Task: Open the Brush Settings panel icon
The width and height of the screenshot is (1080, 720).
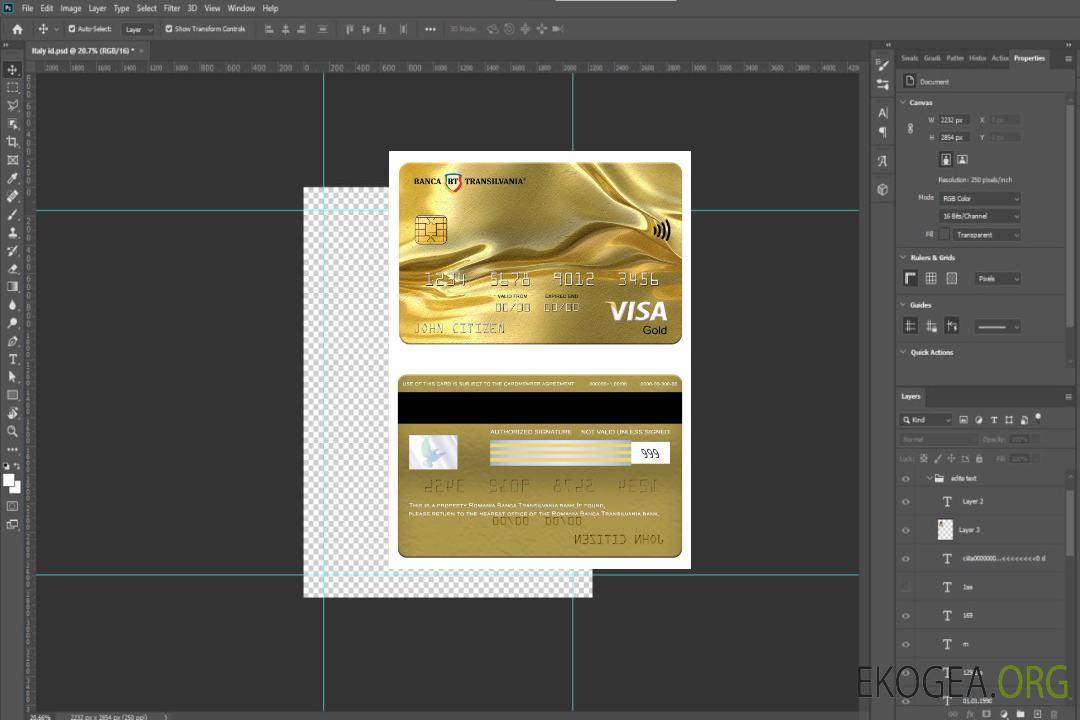Action: (882, 65)
